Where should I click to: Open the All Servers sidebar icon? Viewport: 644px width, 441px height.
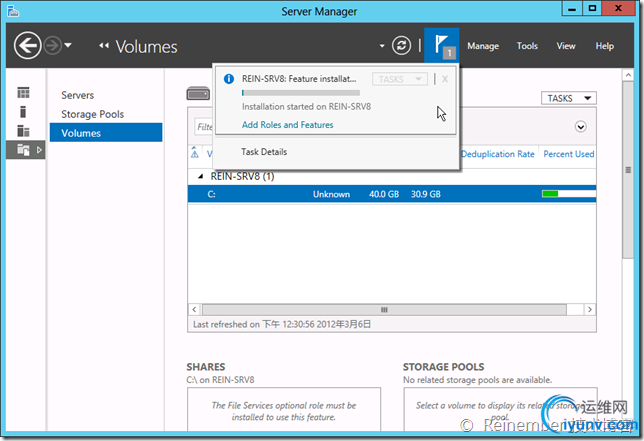[23, 131]
